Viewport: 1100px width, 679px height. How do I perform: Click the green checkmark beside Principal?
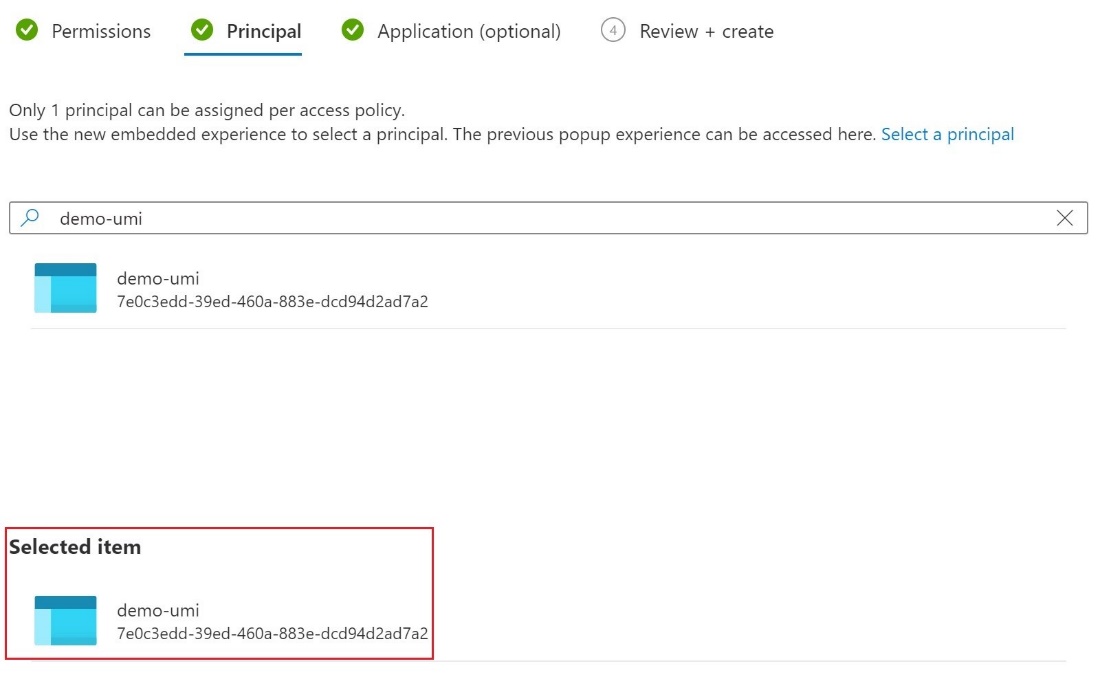click(x=203, y=31)
